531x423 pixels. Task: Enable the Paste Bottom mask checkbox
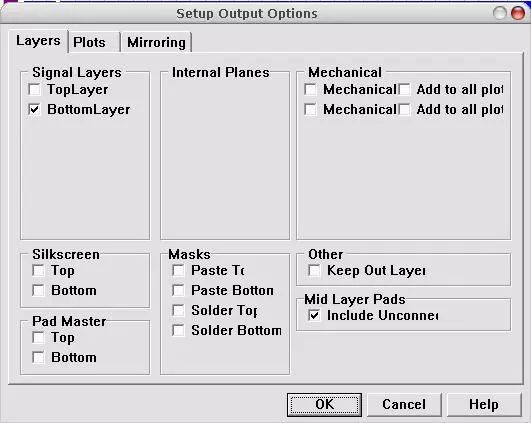(178, 290)
